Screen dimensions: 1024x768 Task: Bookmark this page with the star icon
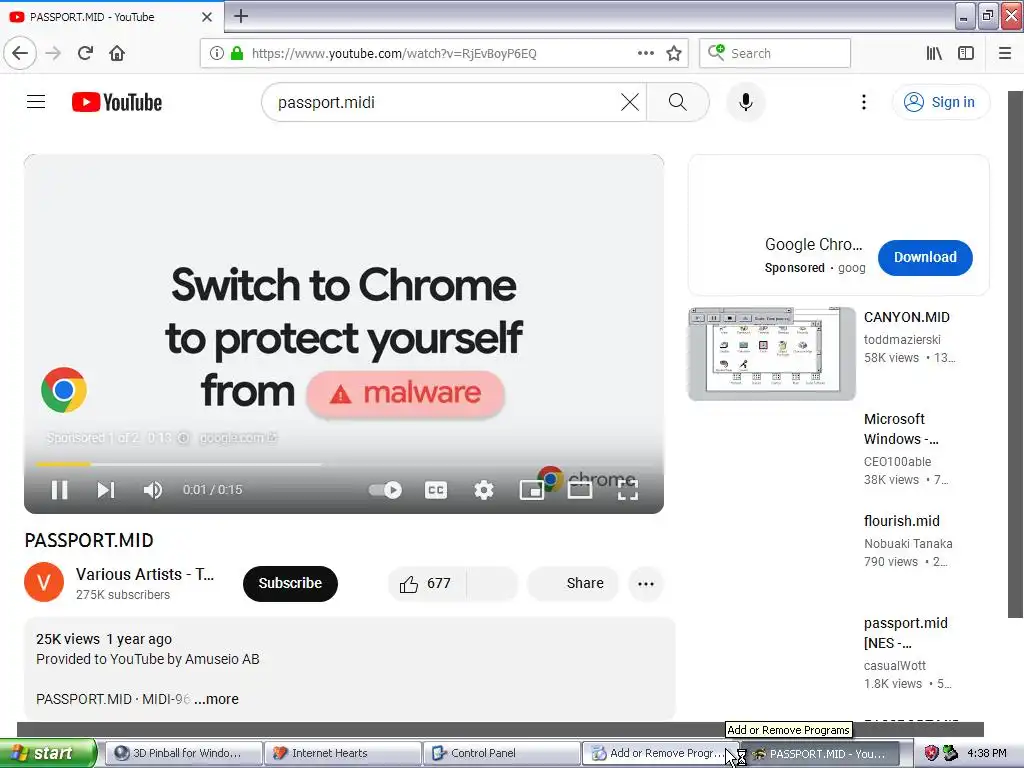674,53
